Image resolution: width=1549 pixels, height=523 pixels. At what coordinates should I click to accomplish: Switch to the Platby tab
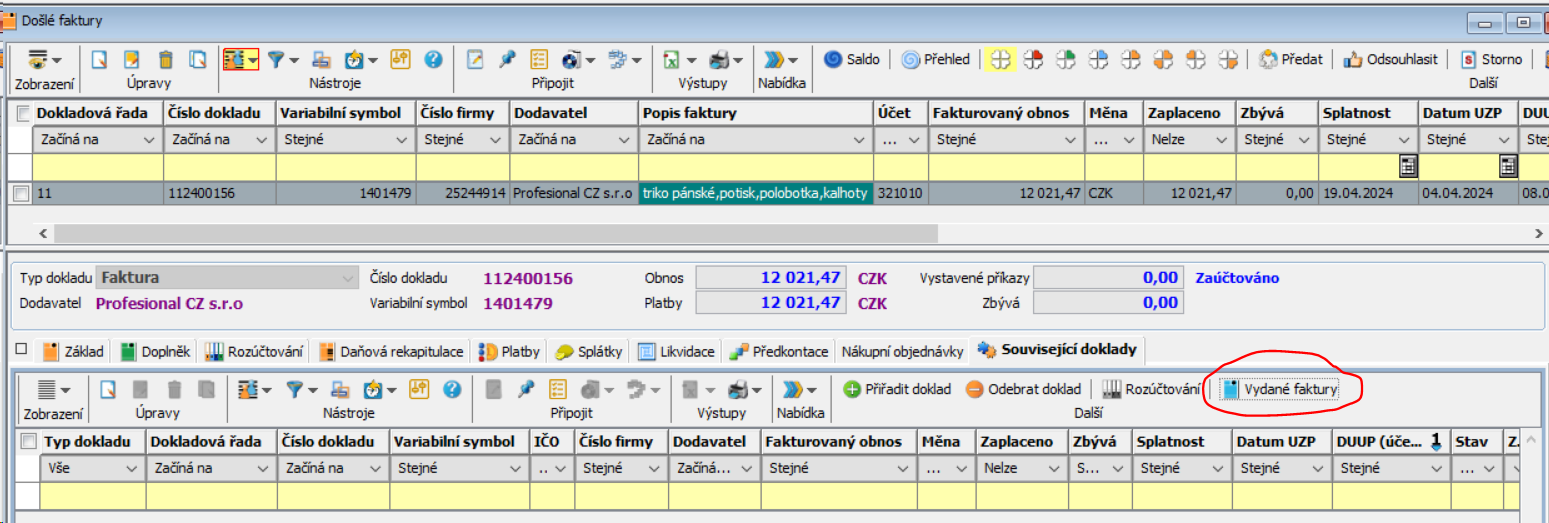click(x=510, y=351)
